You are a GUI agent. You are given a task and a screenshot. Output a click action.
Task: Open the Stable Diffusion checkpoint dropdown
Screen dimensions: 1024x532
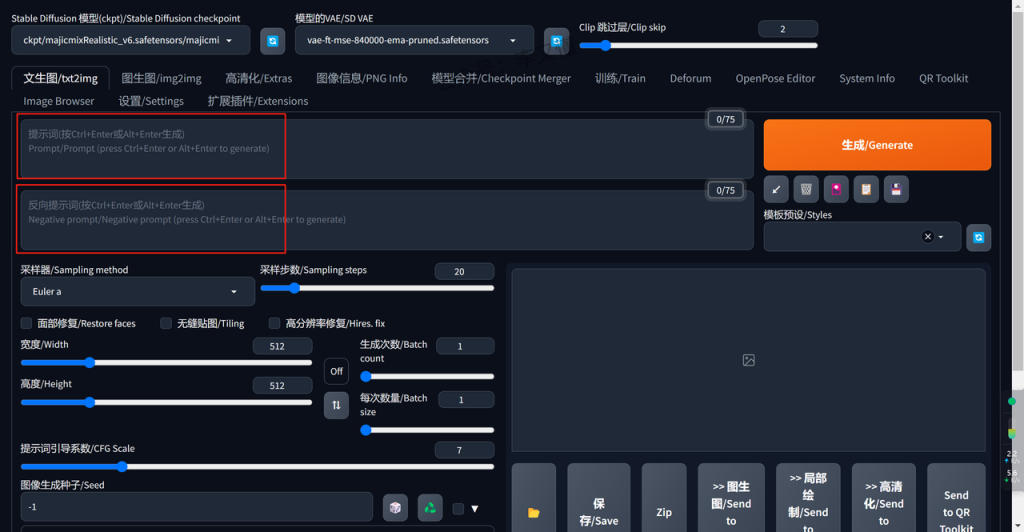(x=130, y=41)
